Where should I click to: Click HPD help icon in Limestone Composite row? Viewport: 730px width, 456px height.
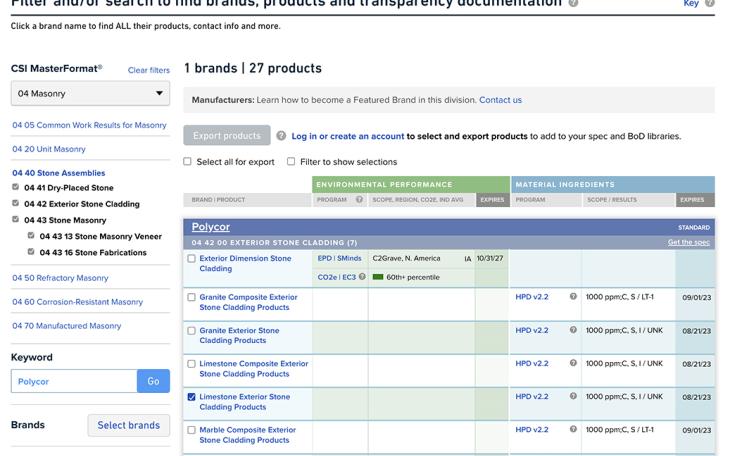tap(573, 363)
